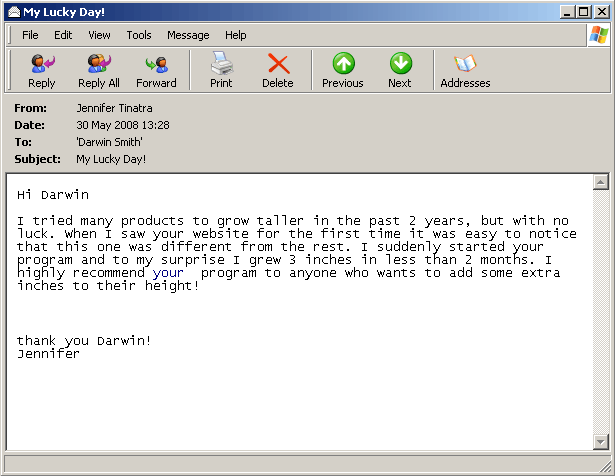The height and width of the screenshot is (476, 615).
Task: Click the envelope icon in the title bar
Action: pos(13,11)
